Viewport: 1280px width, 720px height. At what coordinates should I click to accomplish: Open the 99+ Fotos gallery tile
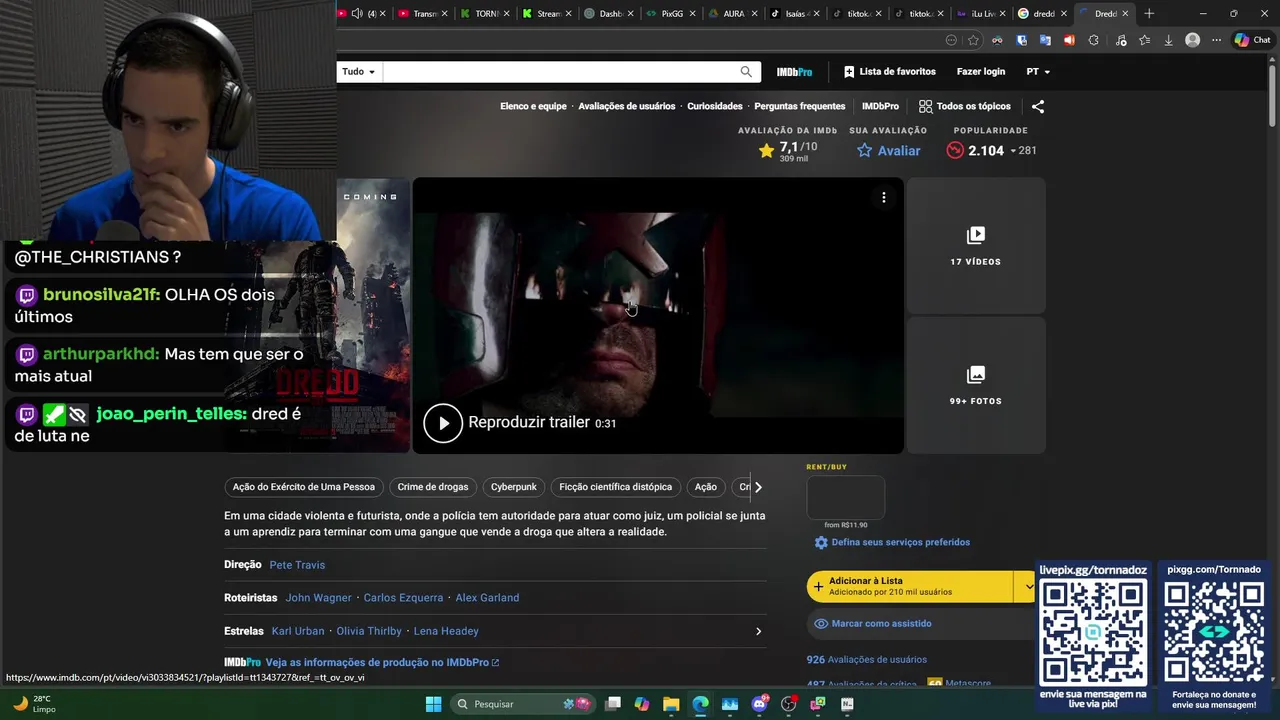tap(976, 385)
